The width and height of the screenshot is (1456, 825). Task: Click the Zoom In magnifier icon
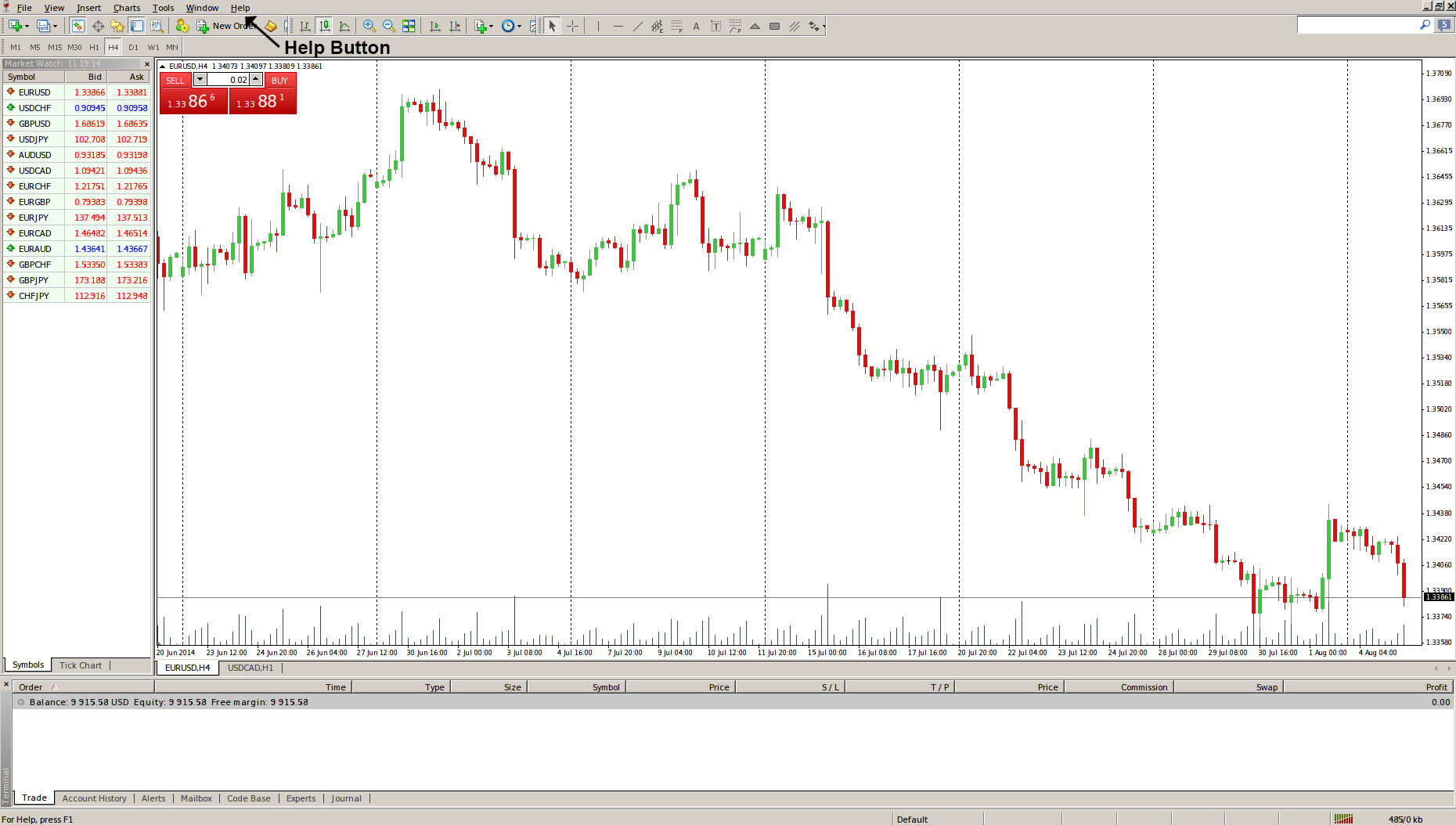point(369,26)
